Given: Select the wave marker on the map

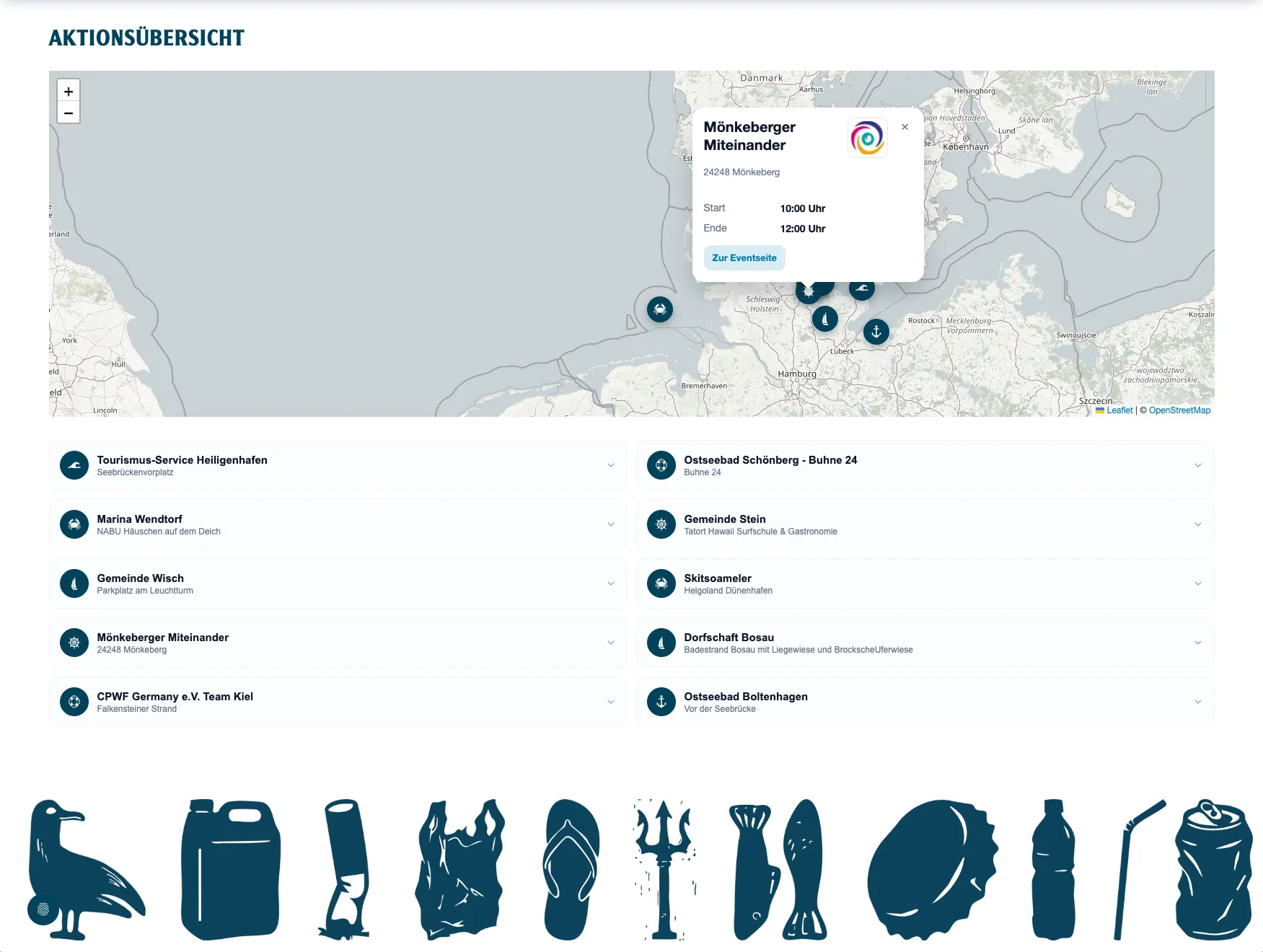Looking at the screenshot, I should point(863,290).
